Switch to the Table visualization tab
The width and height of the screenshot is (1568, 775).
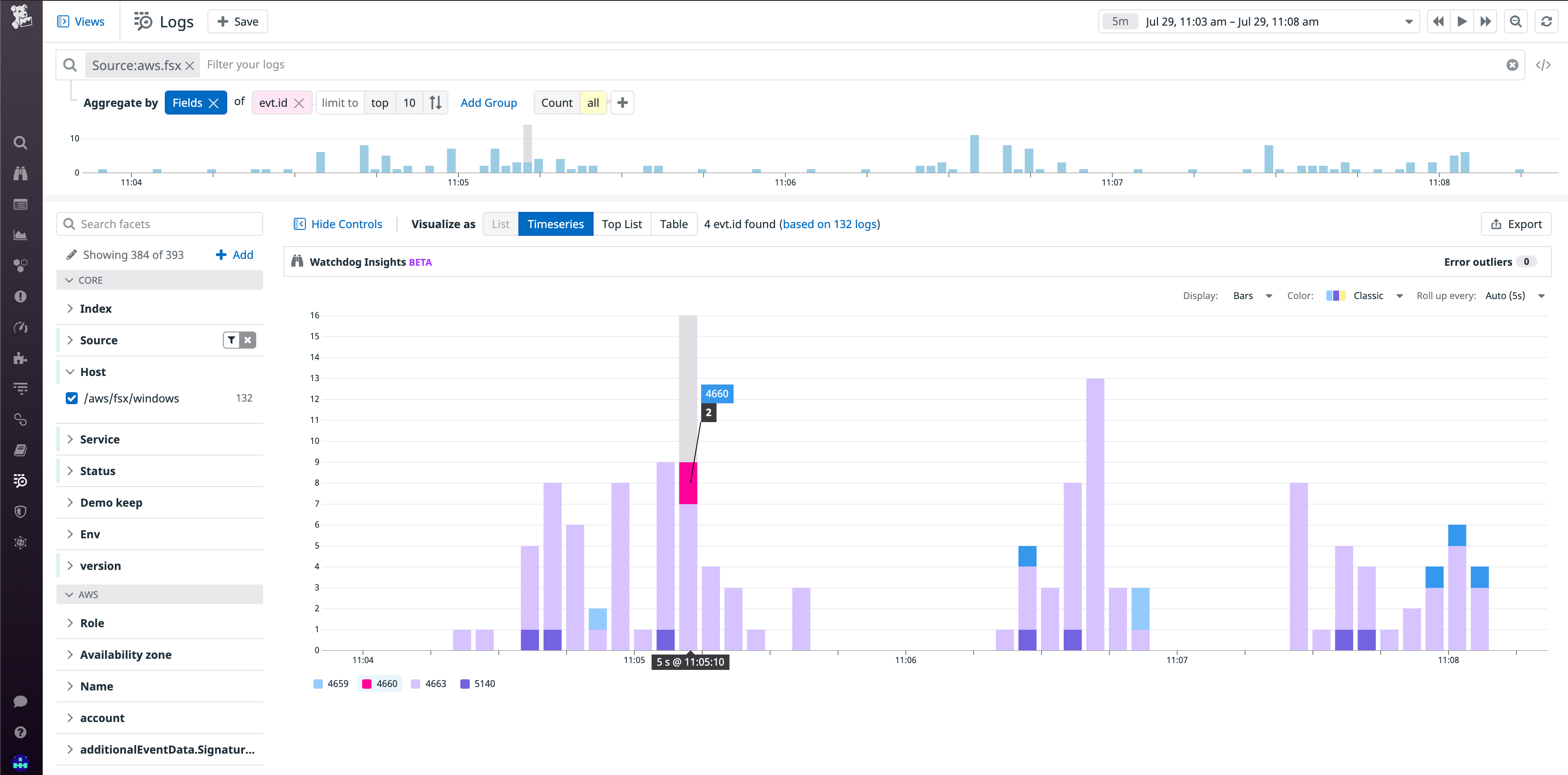point(674,223)
